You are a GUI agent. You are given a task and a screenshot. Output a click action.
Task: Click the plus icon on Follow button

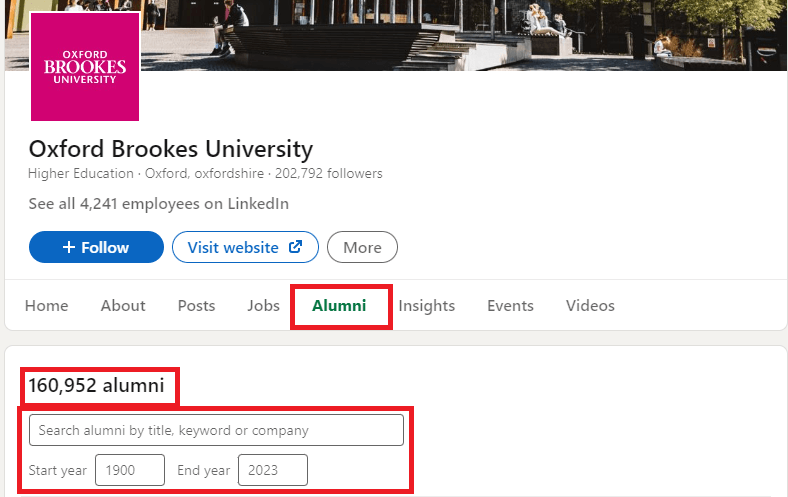point(69,247)
